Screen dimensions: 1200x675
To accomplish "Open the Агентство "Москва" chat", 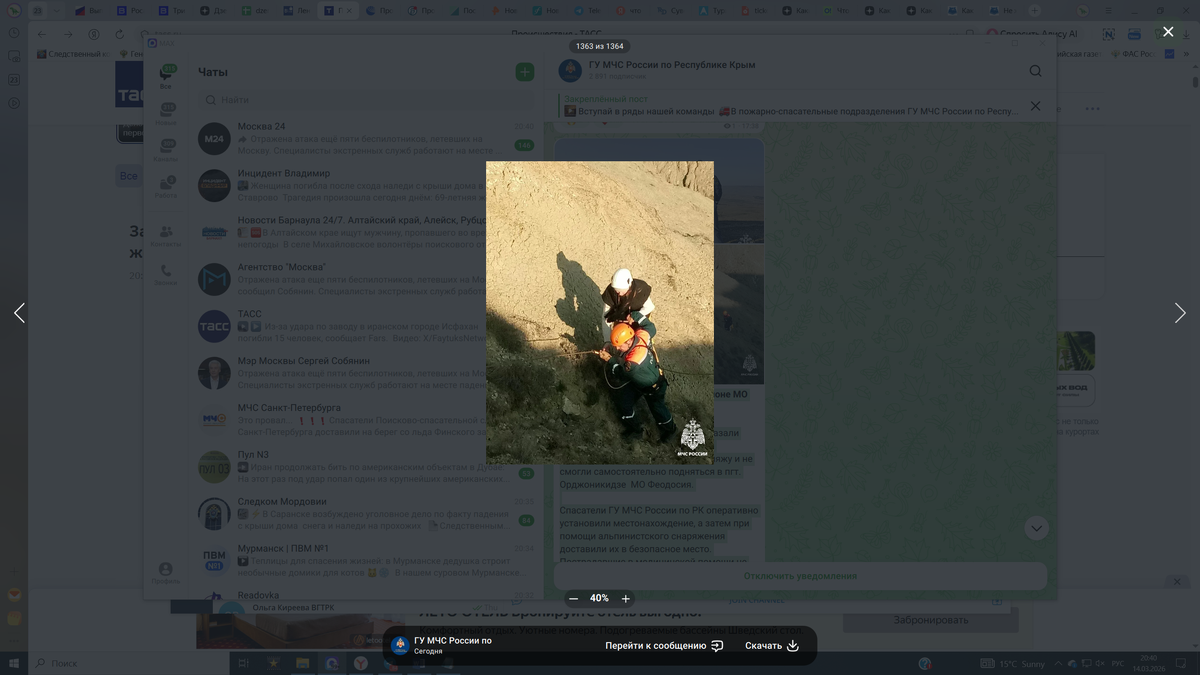I will [x=366, y=279].
